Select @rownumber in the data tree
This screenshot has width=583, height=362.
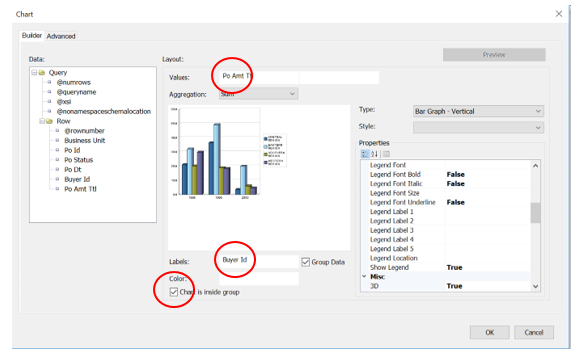coord(84,131)
